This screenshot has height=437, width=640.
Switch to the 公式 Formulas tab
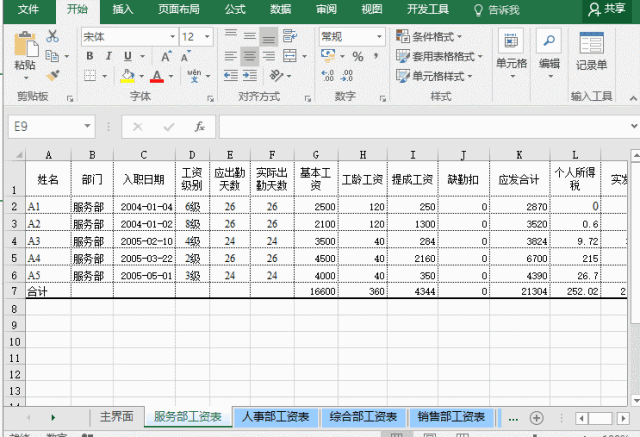[x=235, y=9]
